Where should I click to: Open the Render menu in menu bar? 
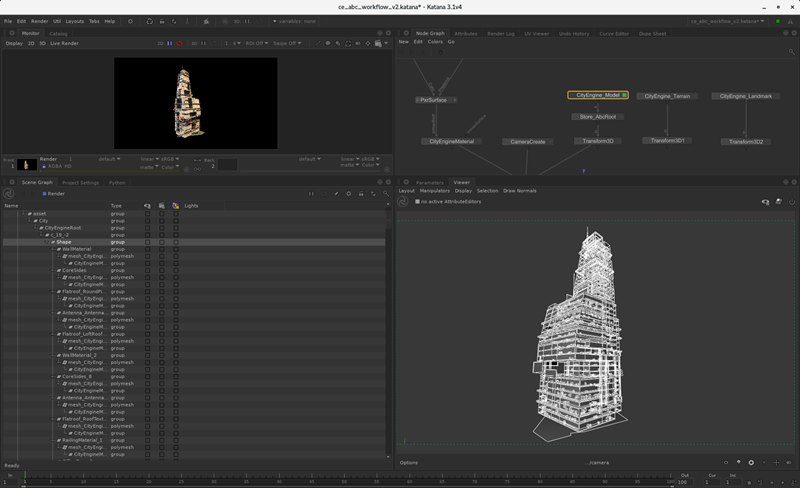pyautogui.click(x=39, y=20)
